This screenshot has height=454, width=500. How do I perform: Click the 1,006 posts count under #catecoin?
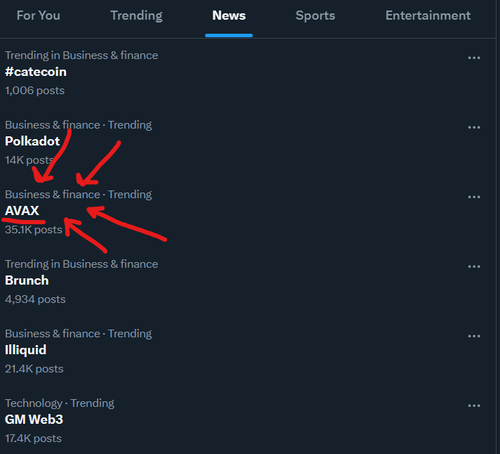(x=35, y=91)
